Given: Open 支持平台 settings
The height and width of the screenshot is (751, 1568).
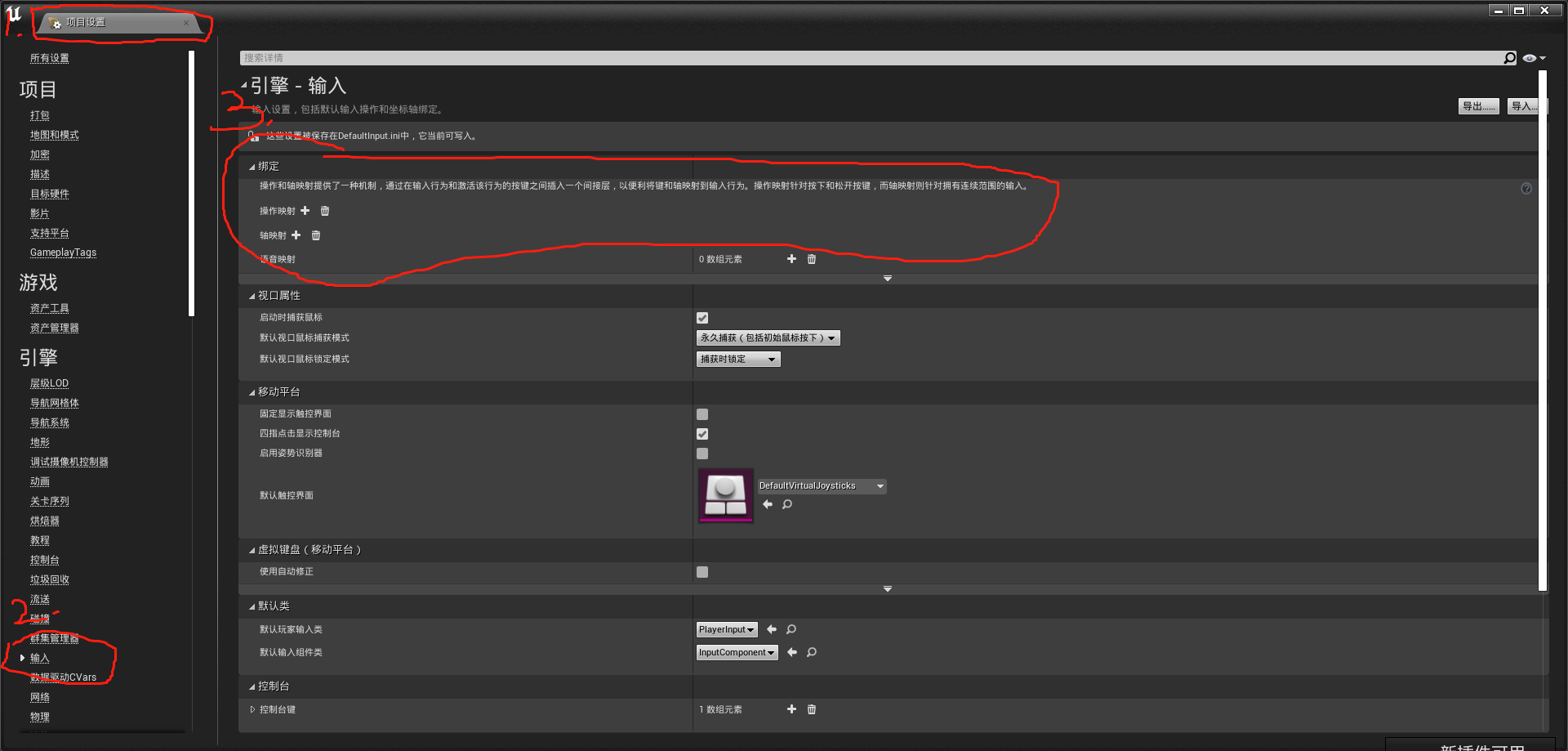Looking at the screenshot, I should coord(50,233).
